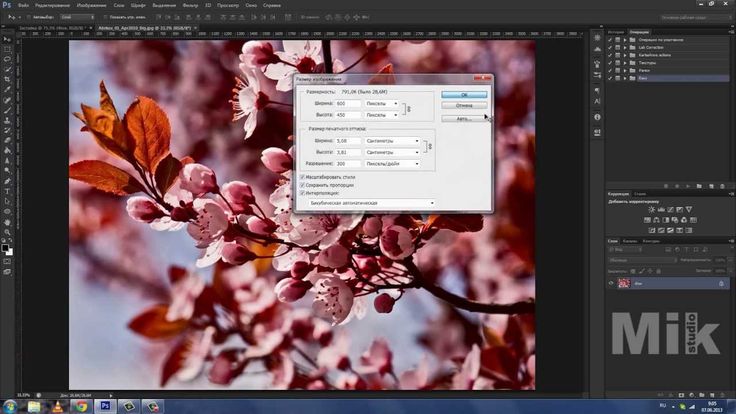The height and width of the screenshot is (414, 736).
Task: Select the Hand tool
Action: click(7, 222)
